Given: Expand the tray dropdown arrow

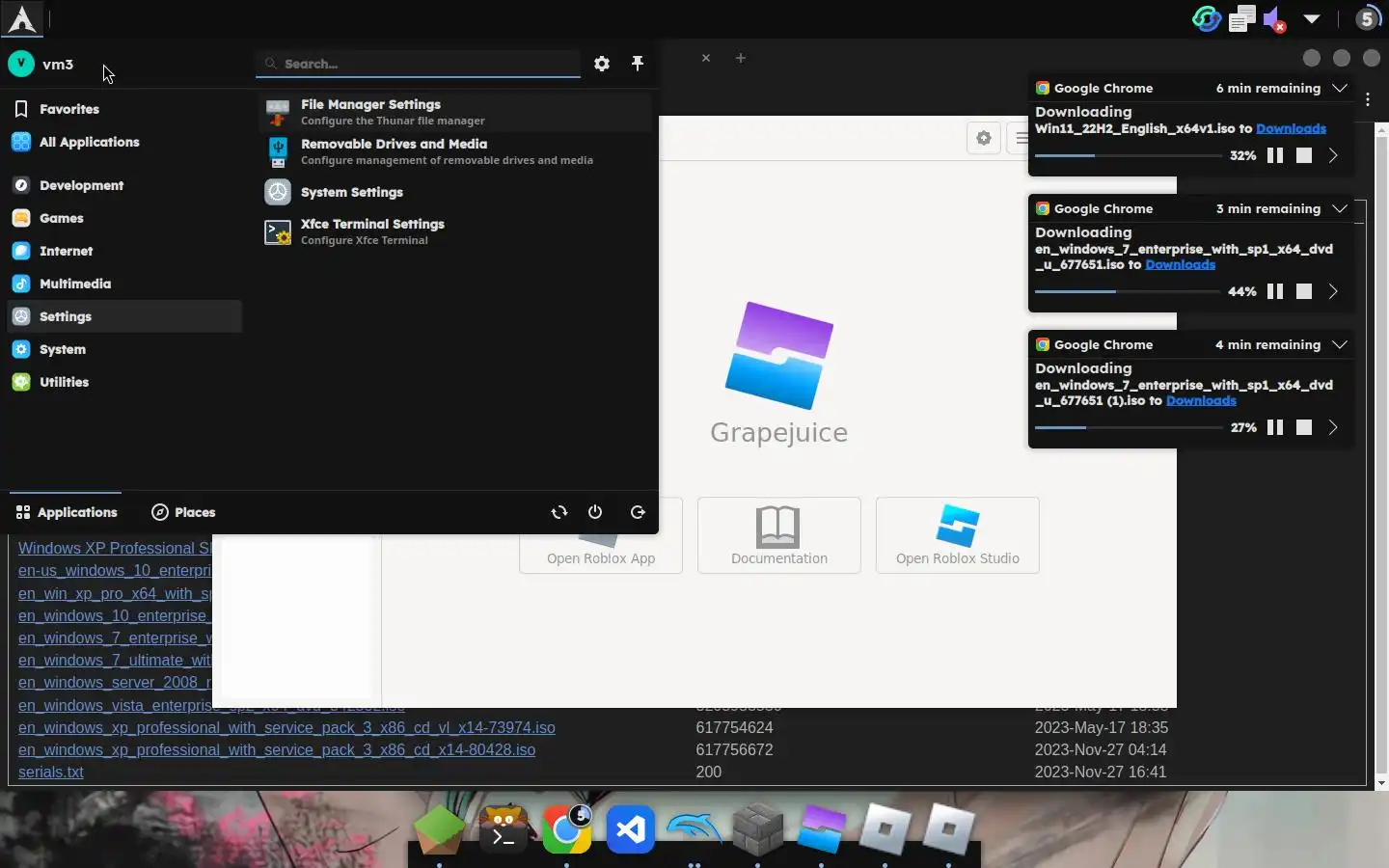Looking at the screenshot, I should point(1312,18).
